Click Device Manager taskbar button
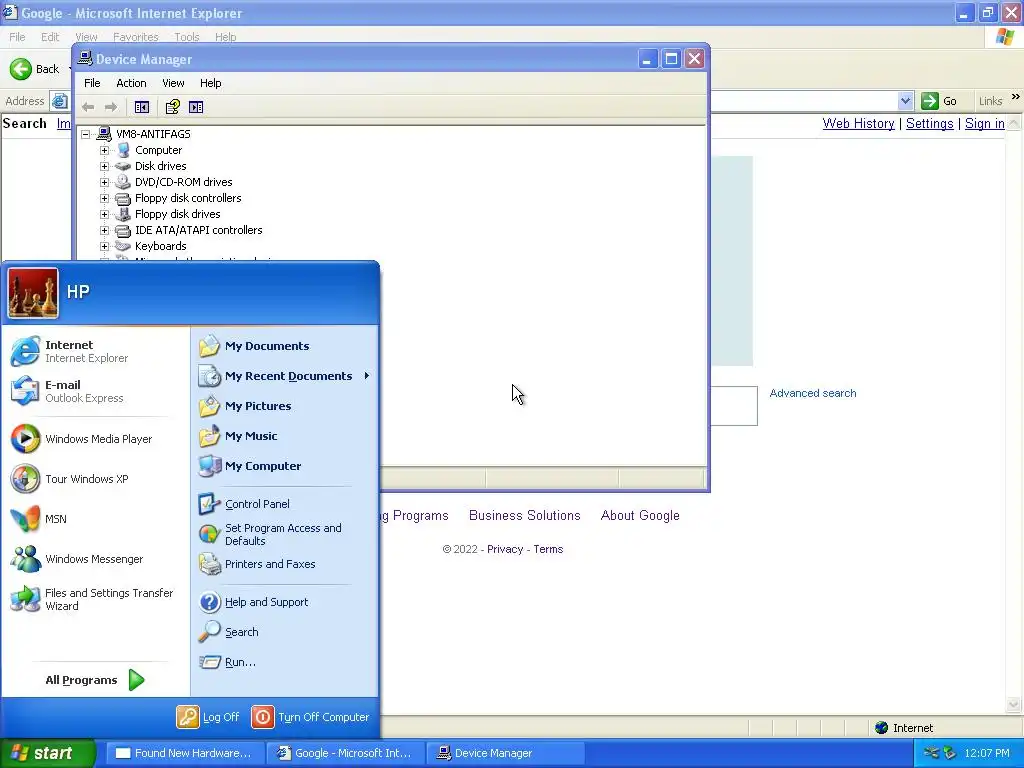This screenshot has height=768, width=1024. 505,753
